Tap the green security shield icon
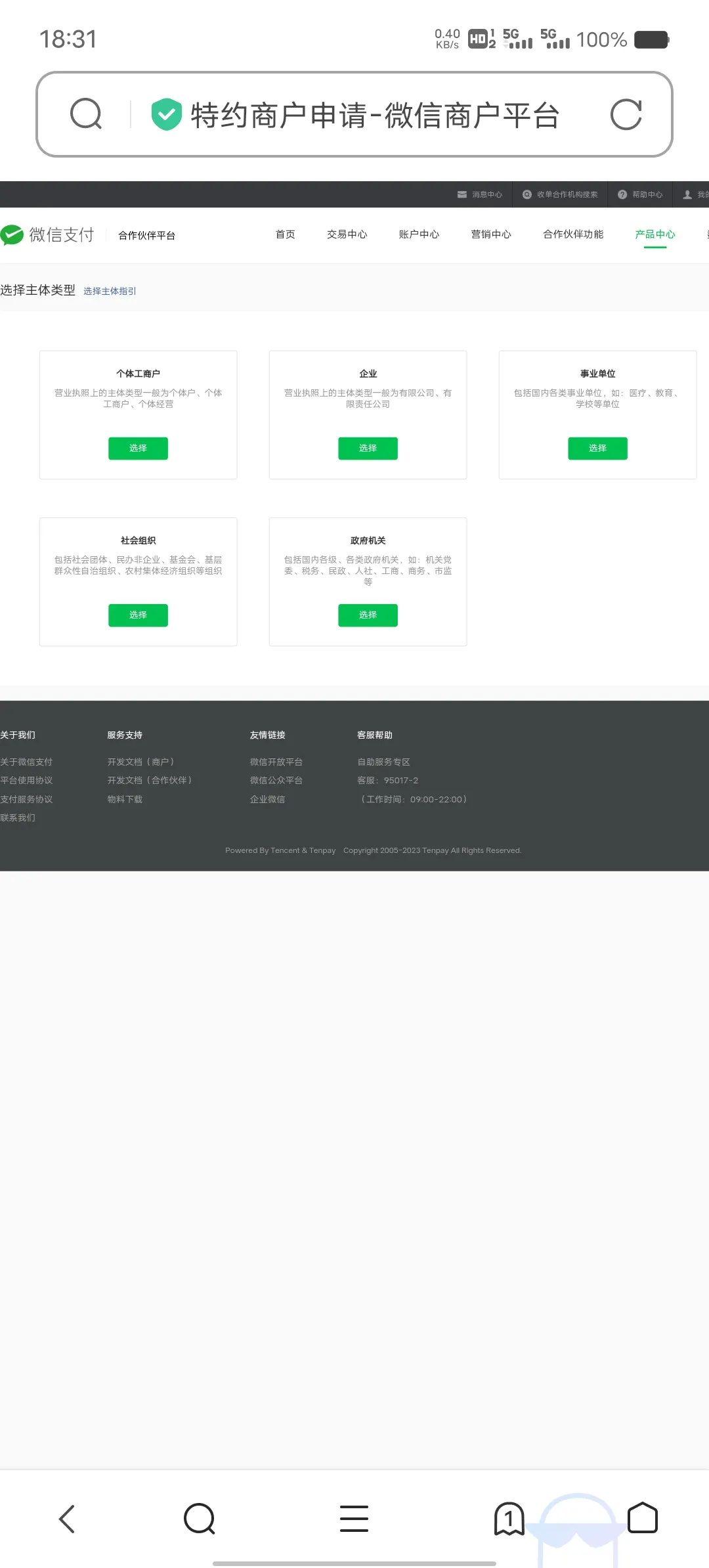The width and height of the screenshot is (709, 1568). [x=166, y=114]
